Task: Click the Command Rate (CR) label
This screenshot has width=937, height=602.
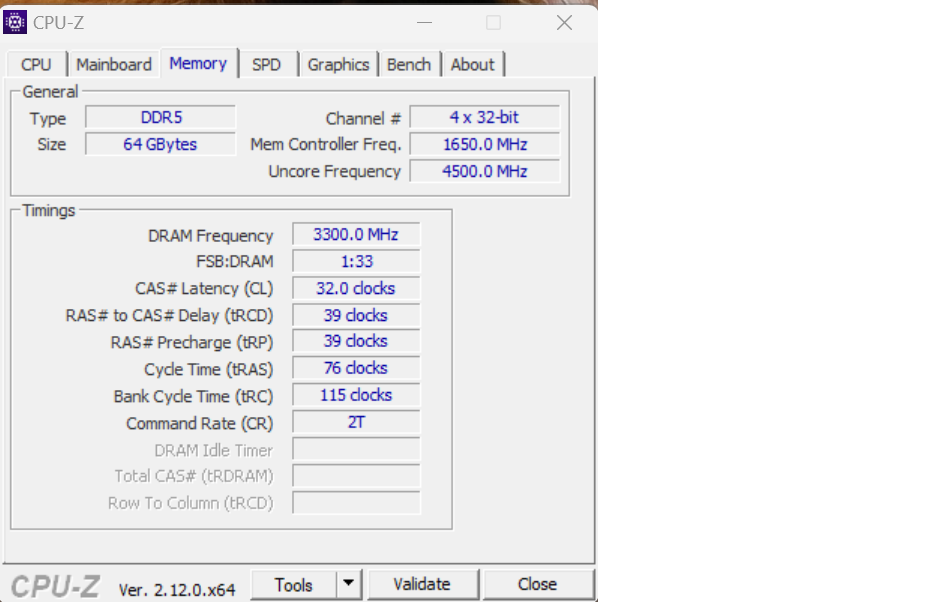Action: click(200, 423)
